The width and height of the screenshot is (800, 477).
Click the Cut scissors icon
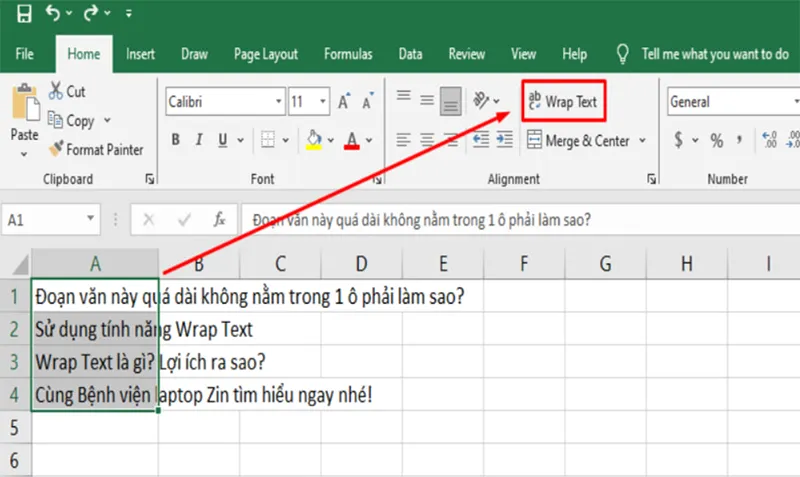[54, 92]
